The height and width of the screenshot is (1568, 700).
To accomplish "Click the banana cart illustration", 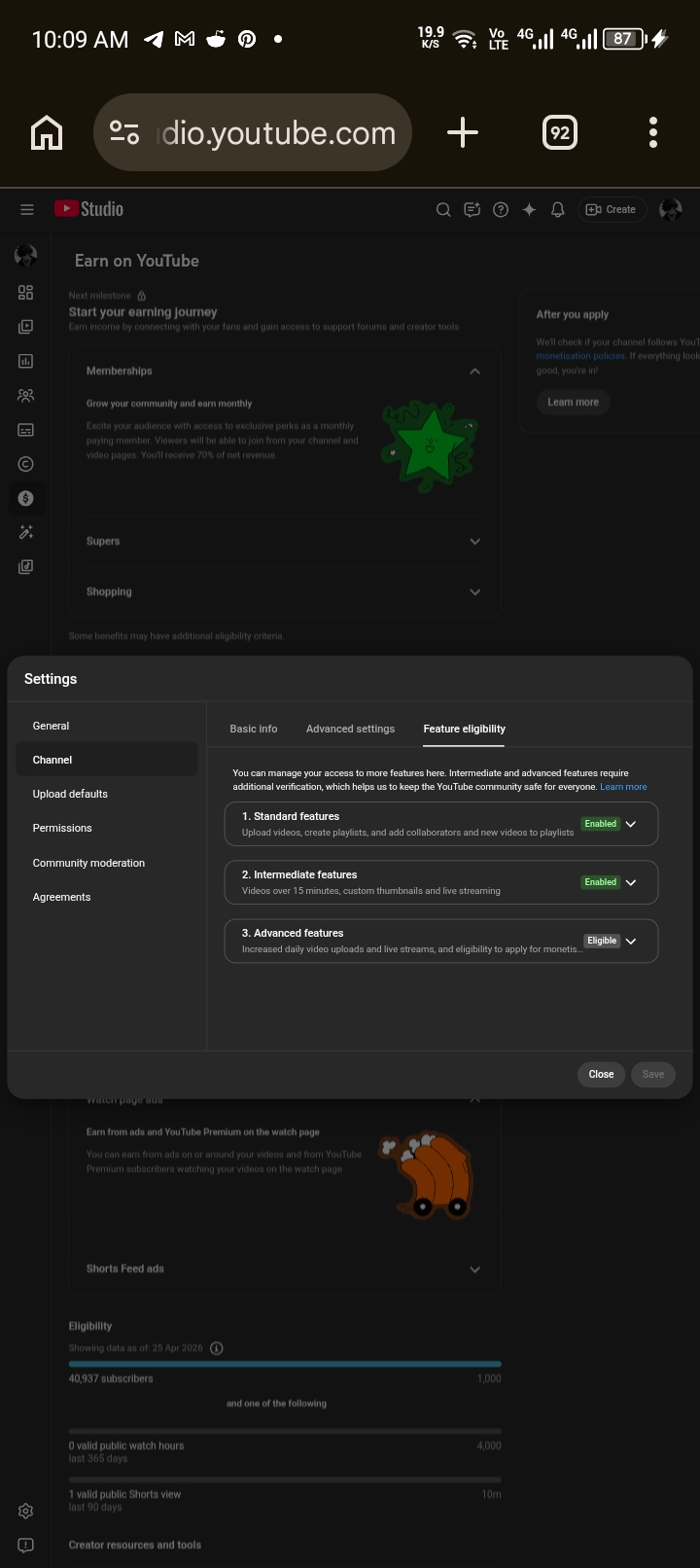I will click(x=428, y=1174).
